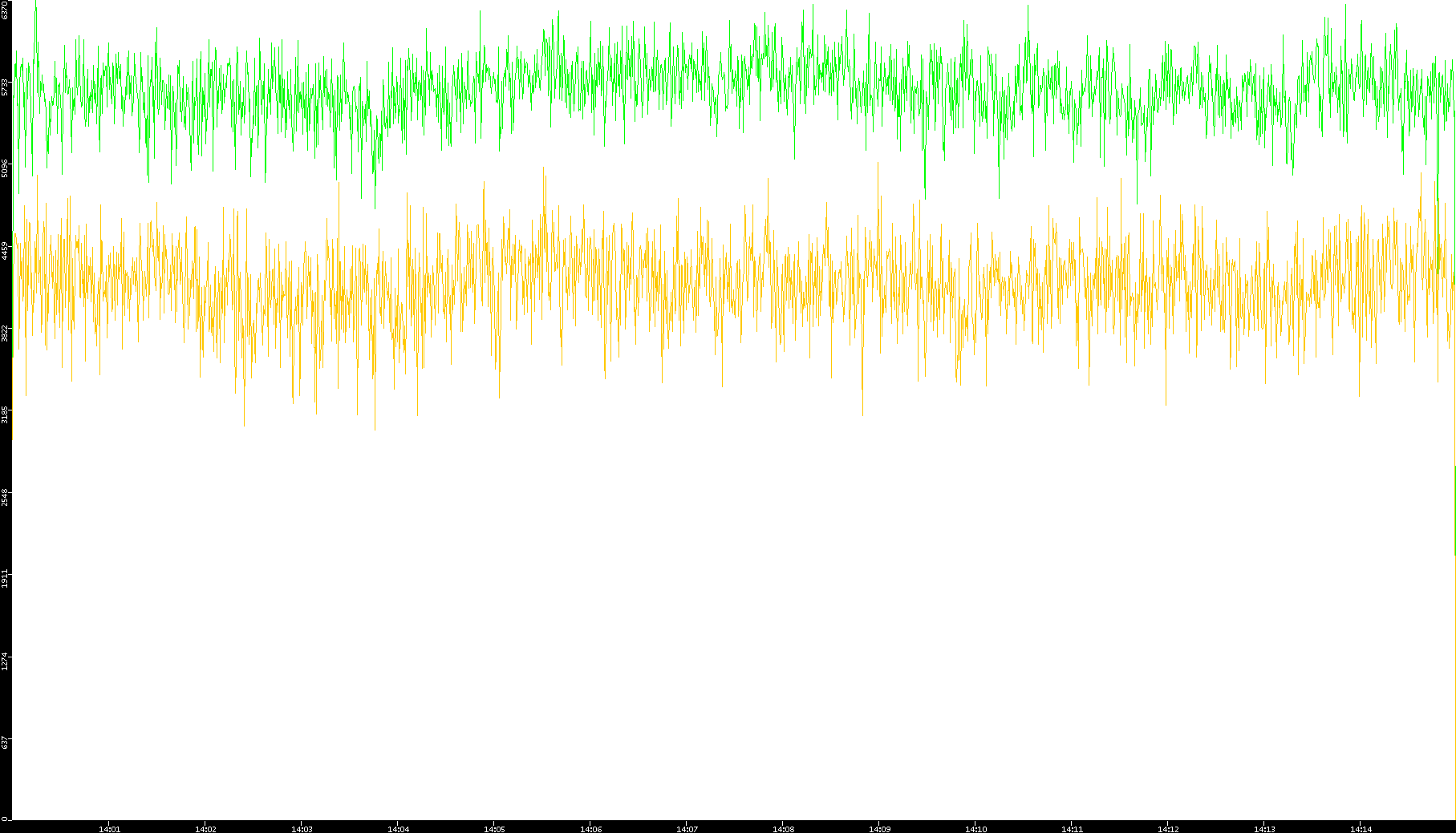Click the '14:05' time axis label
The height and width of the screenshot is (833, 1456).
[x=494, y=829]
